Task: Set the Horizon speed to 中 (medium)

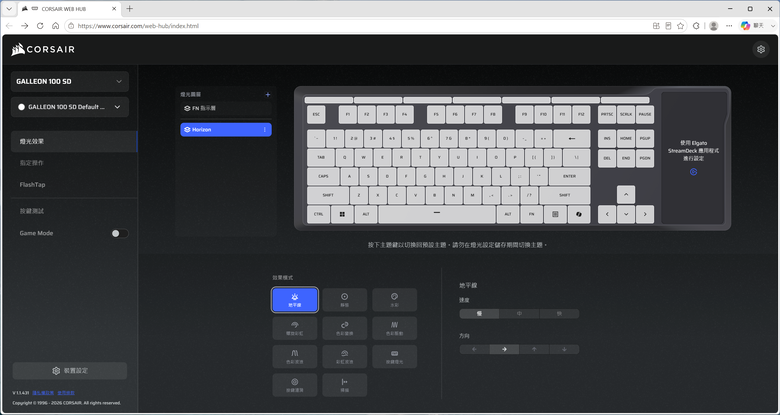Action: 519,313
